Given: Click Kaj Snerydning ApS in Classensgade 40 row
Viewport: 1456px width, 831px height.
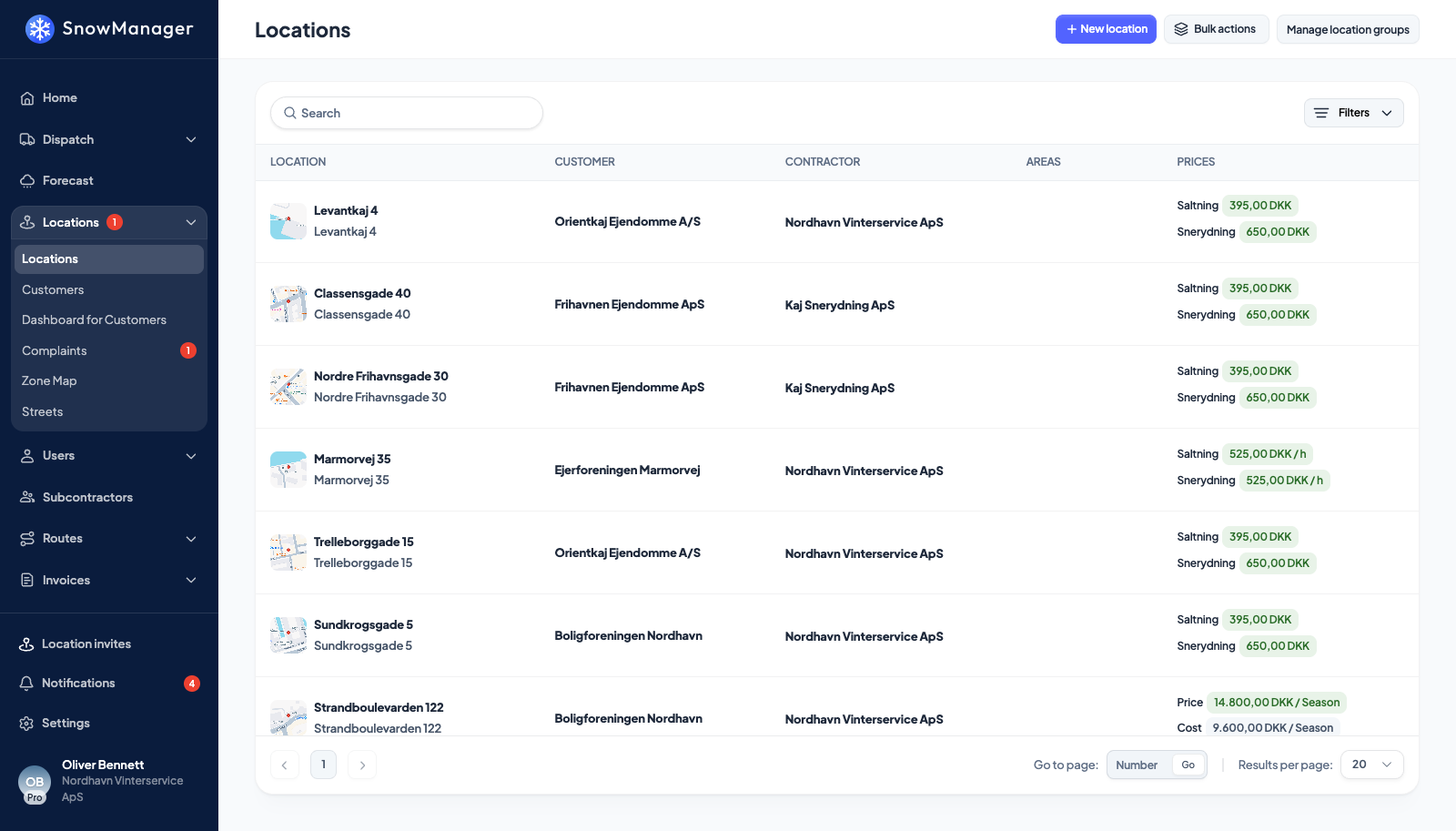Looking at the screenshot, I should (x=840, y=305).
